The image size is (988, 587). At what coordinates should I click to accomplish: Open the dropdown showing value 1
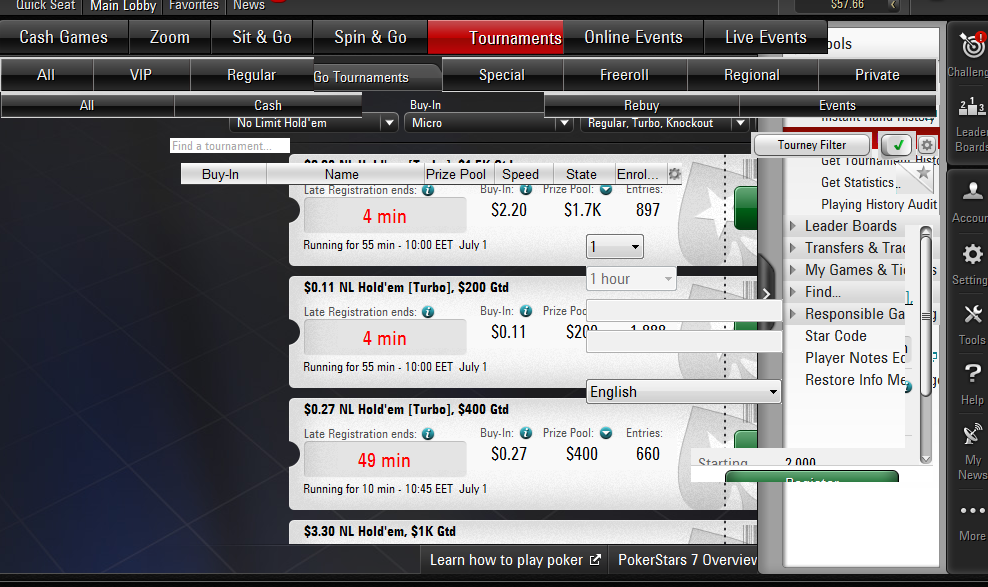614,247
